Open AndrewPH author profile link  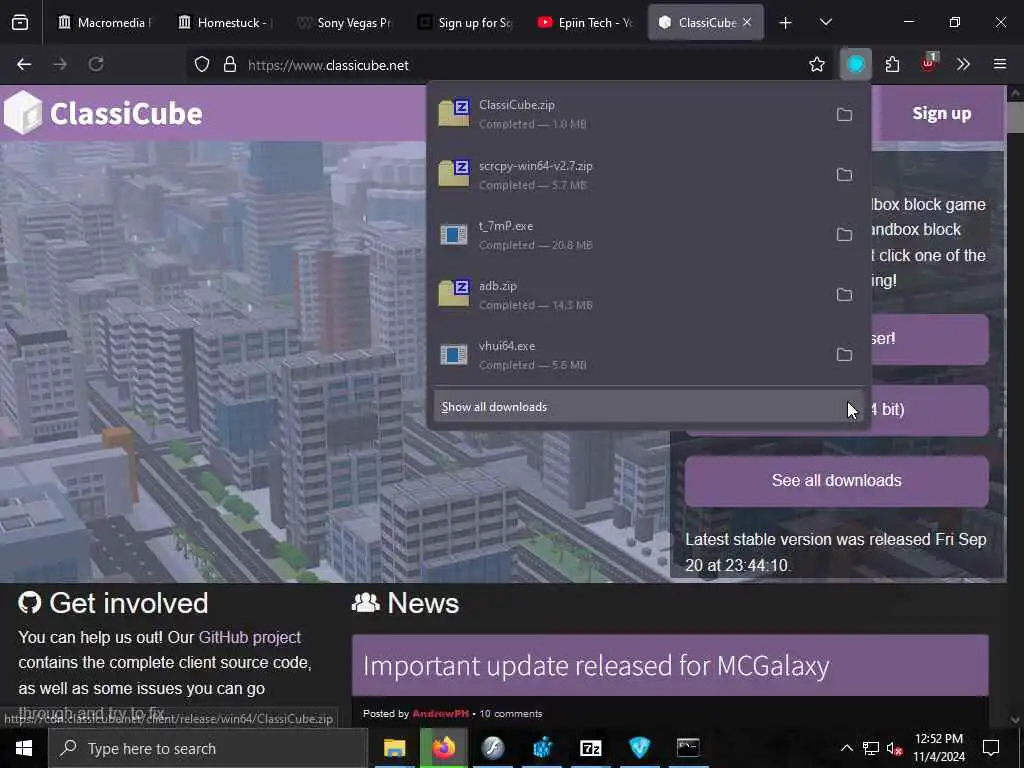(441, 714)
